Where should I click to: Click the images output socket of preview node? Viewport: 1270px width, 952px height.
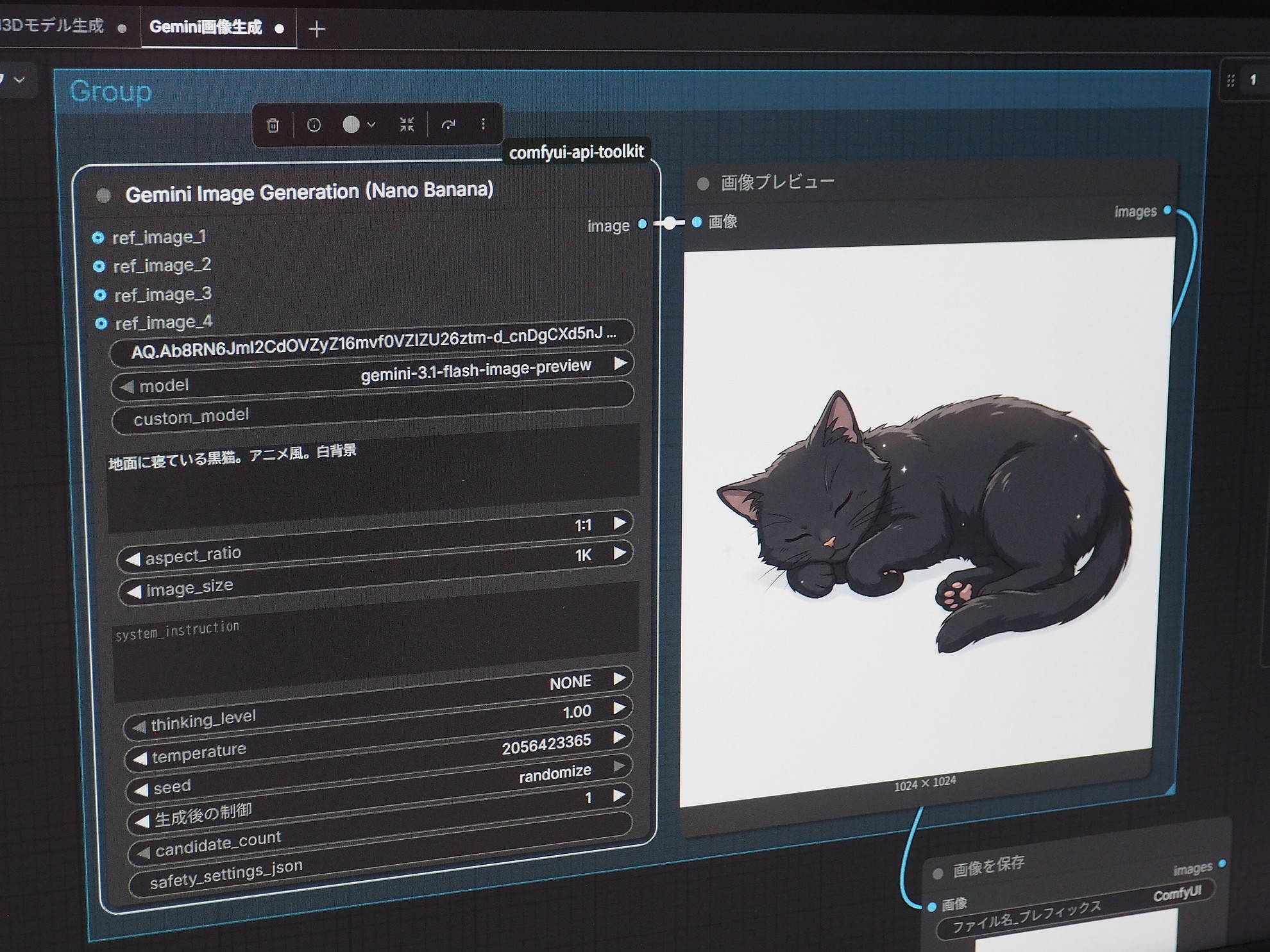(1167, 210)
